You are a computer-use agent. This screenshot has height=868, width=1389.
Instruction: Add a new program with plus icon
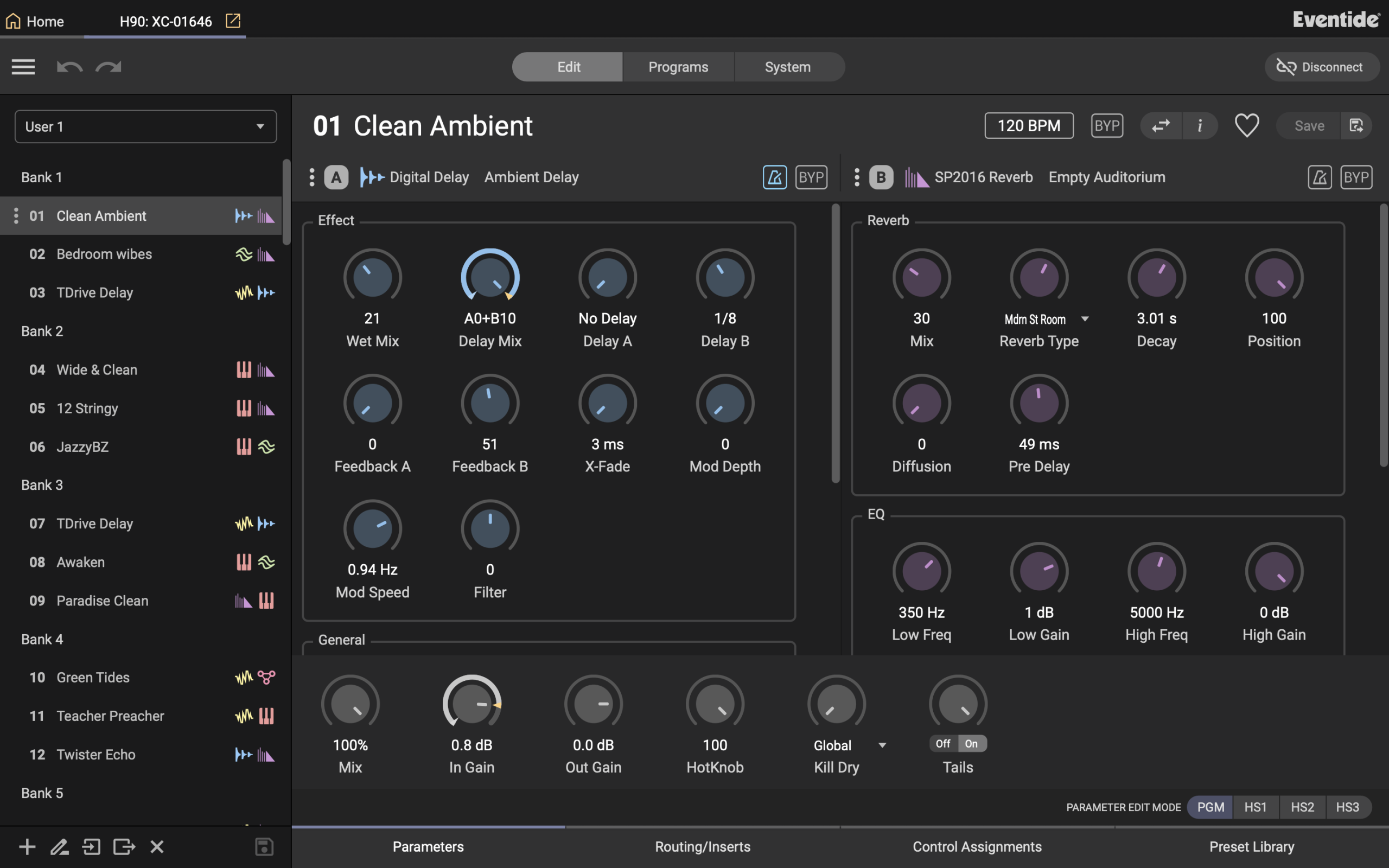pyautogui.click(x=27, y=846)
